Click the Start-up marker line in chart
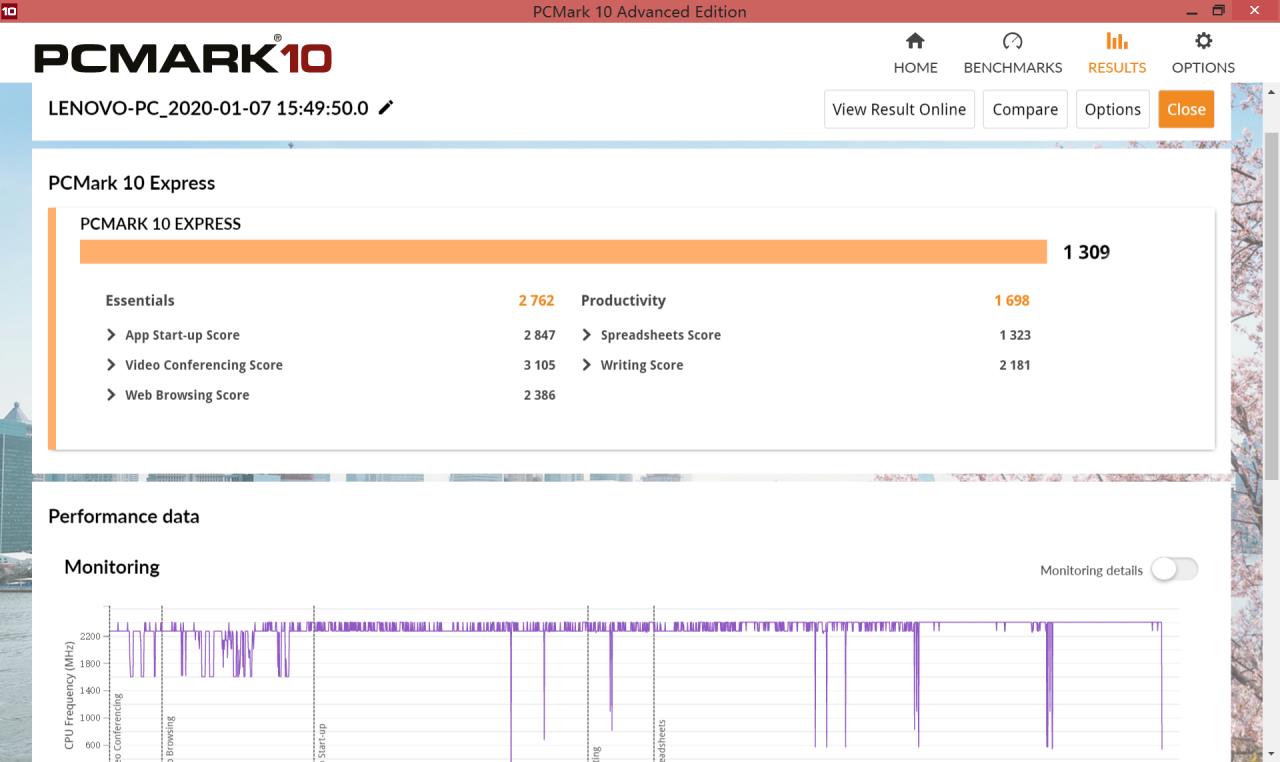The width and height of the screenshot is (1280, 762). pyautogui.click(x=314, y=683)
